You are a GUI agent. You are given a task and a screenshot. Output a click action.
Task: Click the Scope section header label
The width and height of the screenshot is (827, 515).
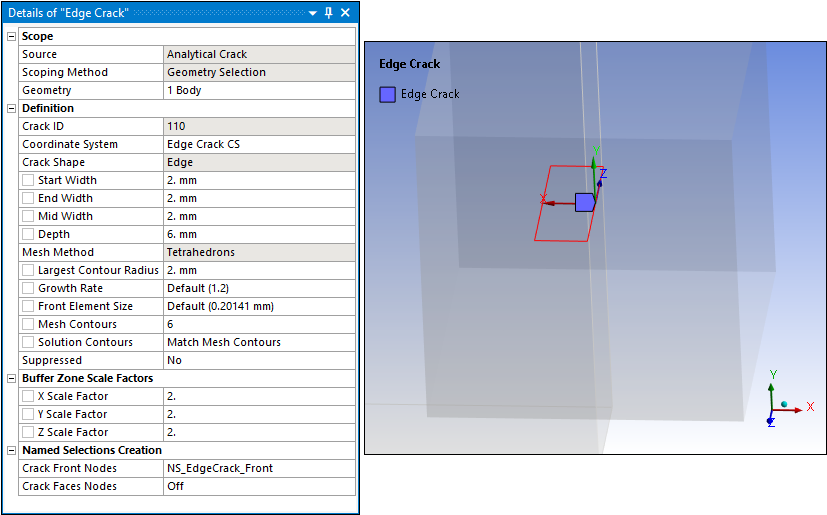37,36
